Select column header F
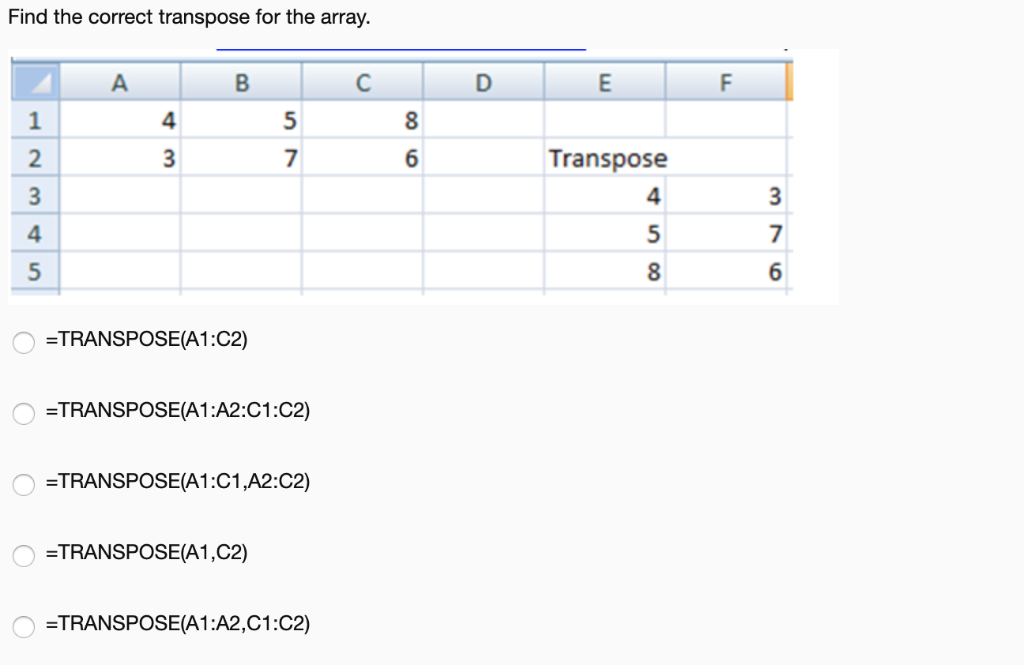Viewport: 1024px width, 665px height. coord(726,83)
